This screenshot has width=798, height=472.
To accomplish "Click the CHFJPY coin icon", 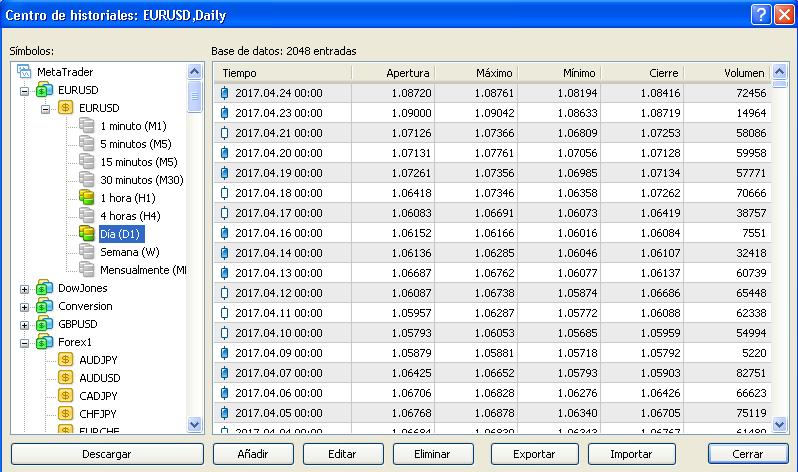I will point(66,414).
